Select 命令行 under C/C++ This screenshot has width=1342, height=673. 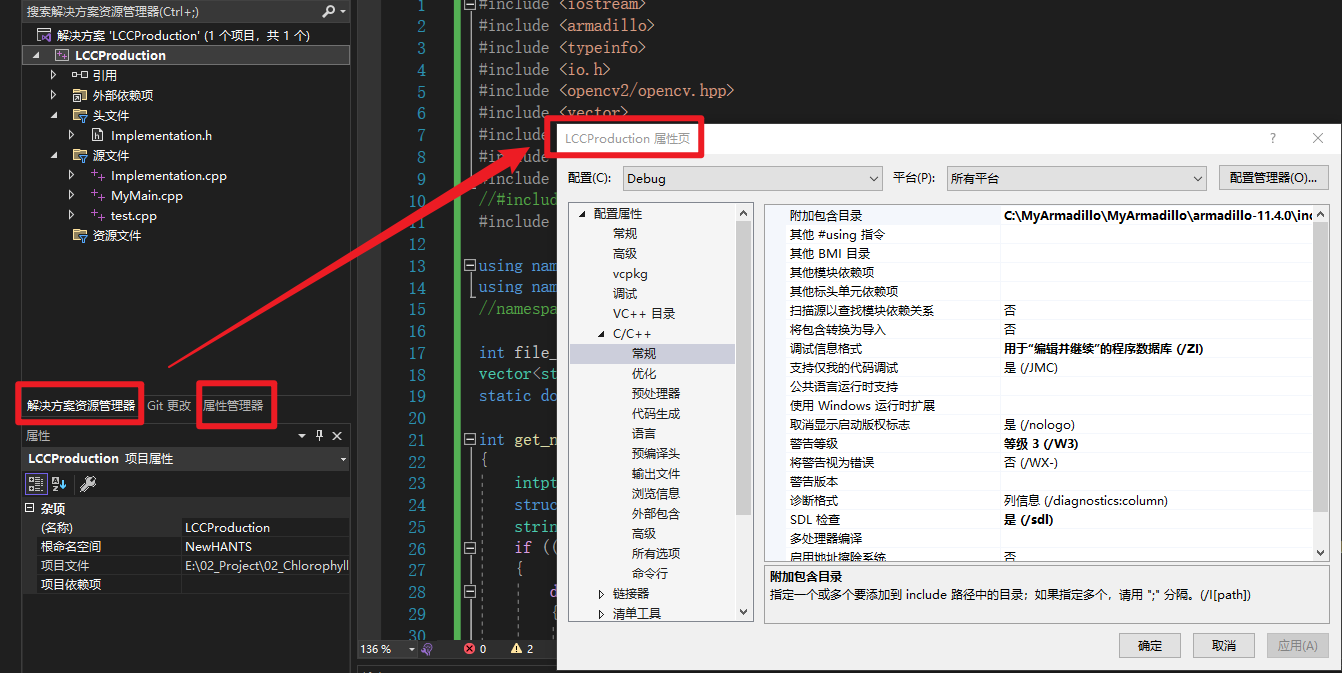(650, 574)
